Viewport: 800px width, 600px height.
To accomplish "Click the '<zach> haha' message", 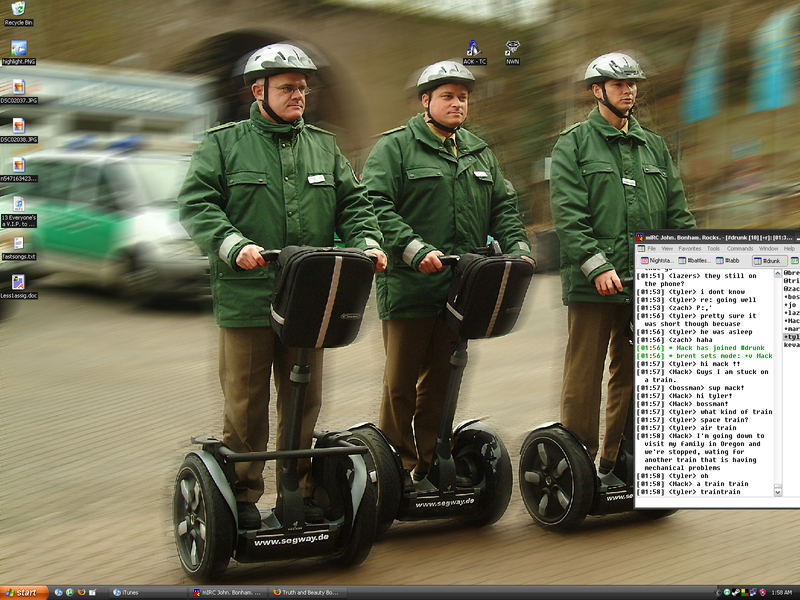I will [674, 340].
